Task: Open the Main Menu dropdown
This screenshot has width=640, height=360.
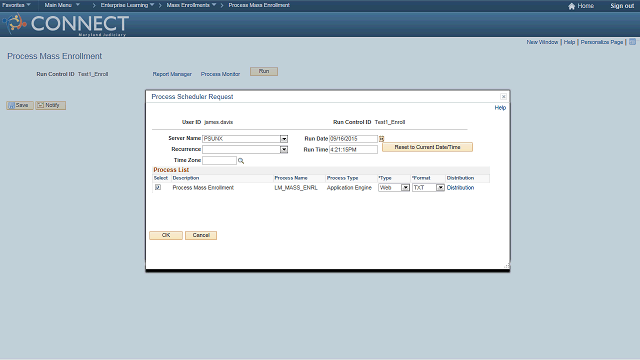Action: click(x=62, y=5)
